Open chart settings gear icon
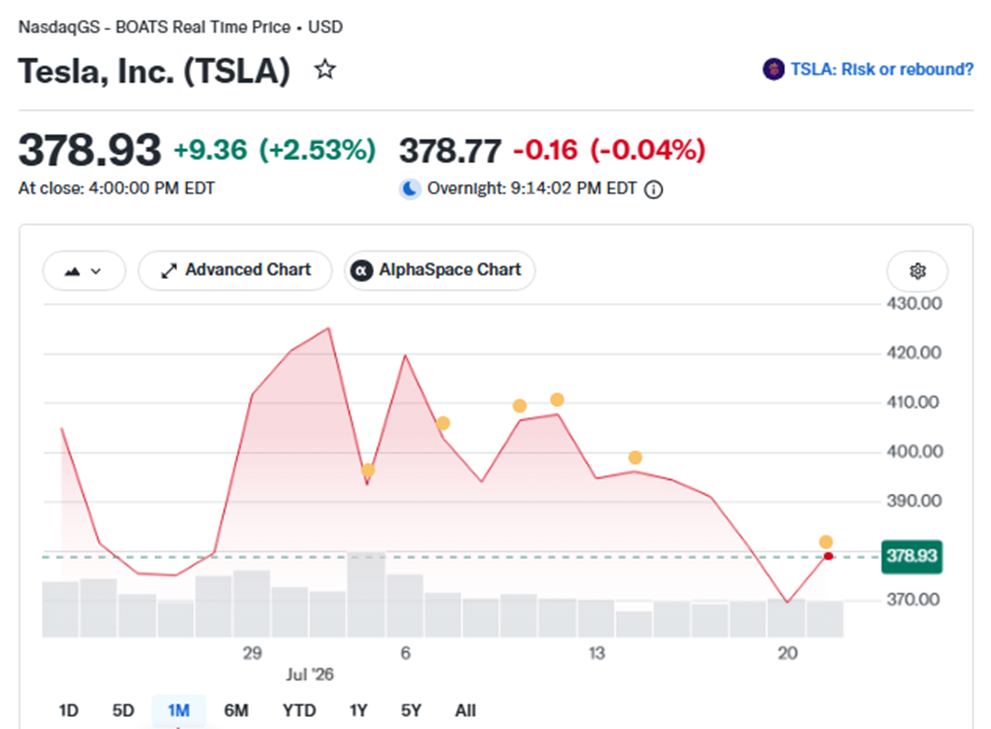The image size is (991, 729). [917, 271]
